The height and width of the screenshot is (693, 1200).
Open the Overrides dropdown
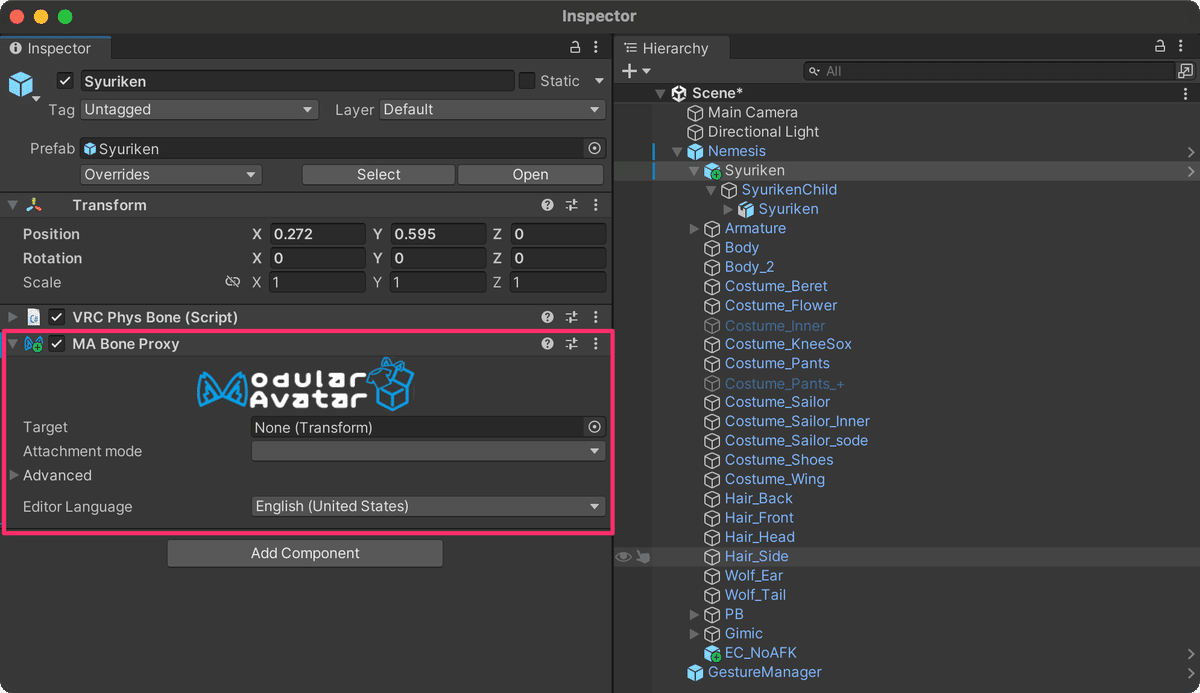click(171, 174)
